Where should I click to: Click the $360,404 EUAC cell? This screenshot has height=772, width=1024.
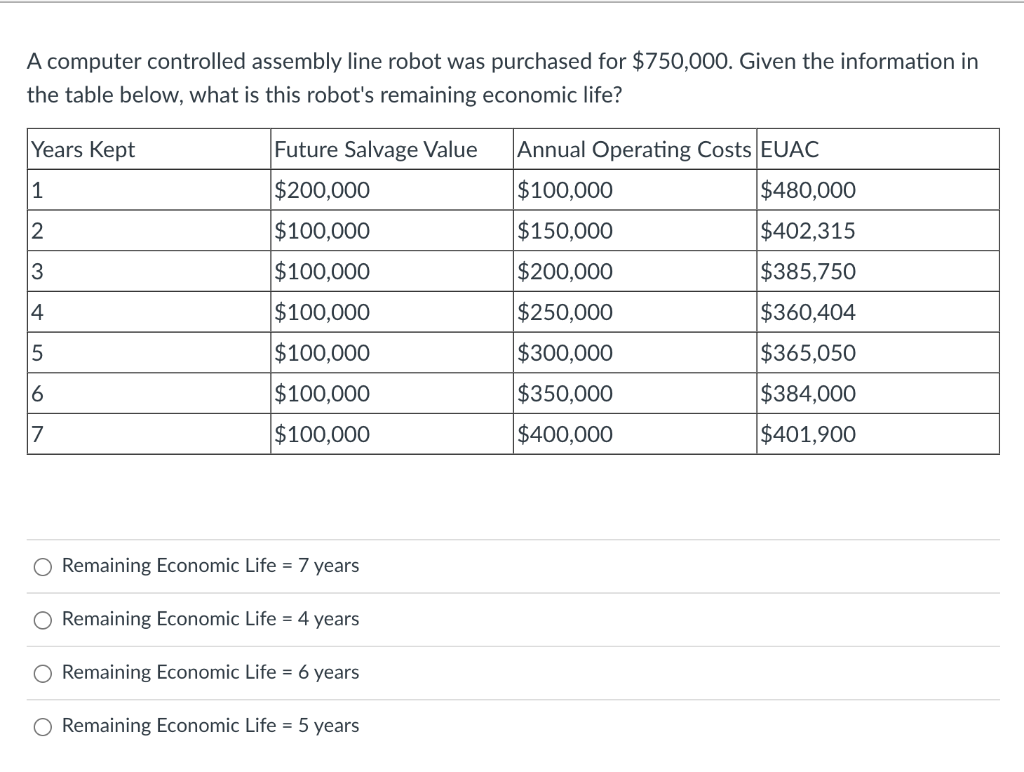click(878, 312)
